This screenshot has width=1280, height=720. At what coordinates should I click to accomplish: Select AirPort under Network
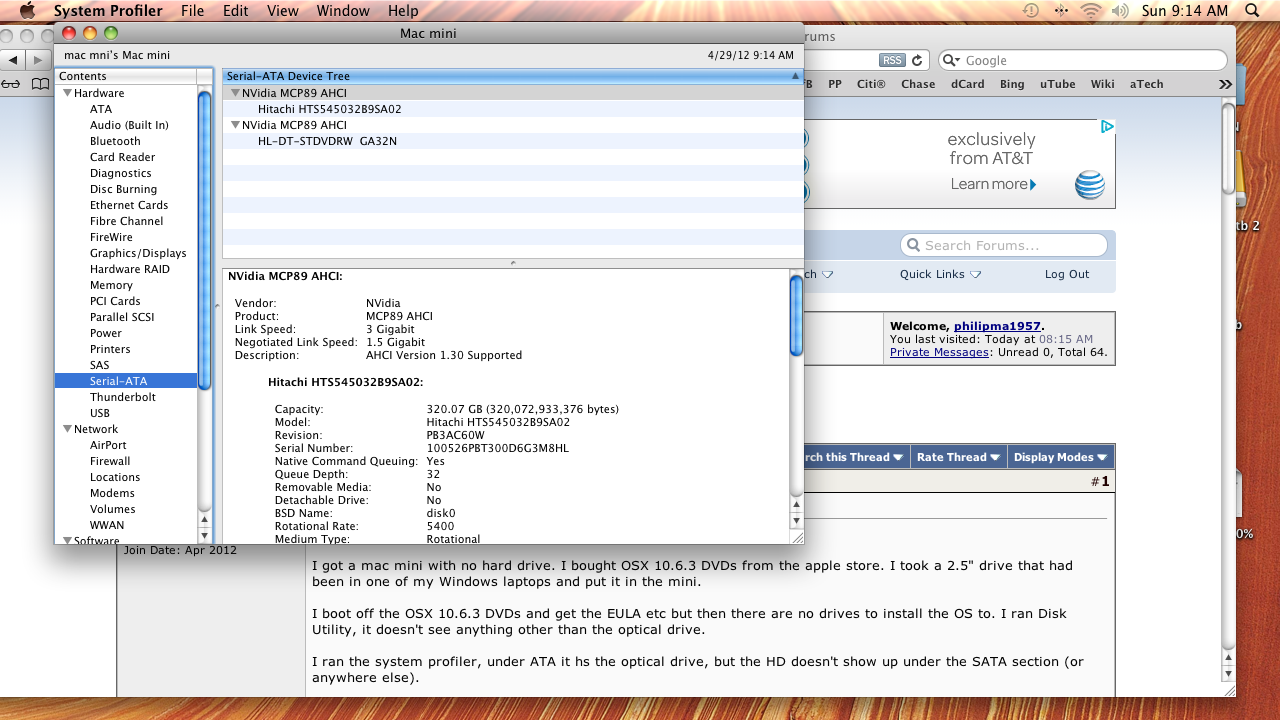pos(108,445)
